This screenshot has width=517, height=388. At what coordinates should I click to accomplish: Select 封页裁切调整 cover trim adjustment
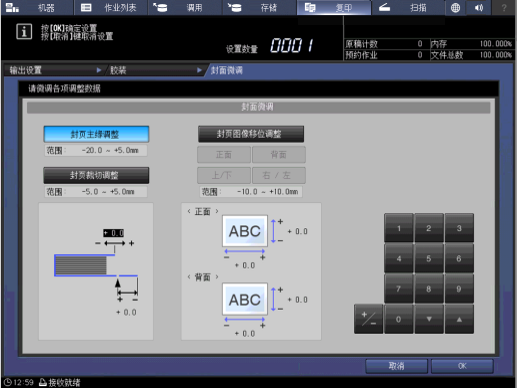pyautogui.click(x=96, y=175)
